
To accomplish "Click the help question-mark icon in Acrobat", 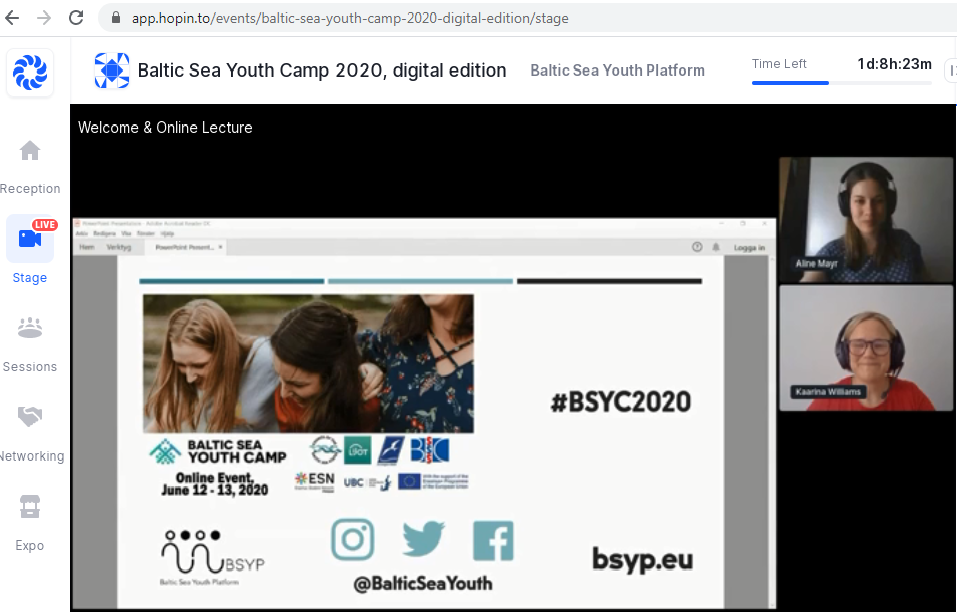I will pos(697,247).
